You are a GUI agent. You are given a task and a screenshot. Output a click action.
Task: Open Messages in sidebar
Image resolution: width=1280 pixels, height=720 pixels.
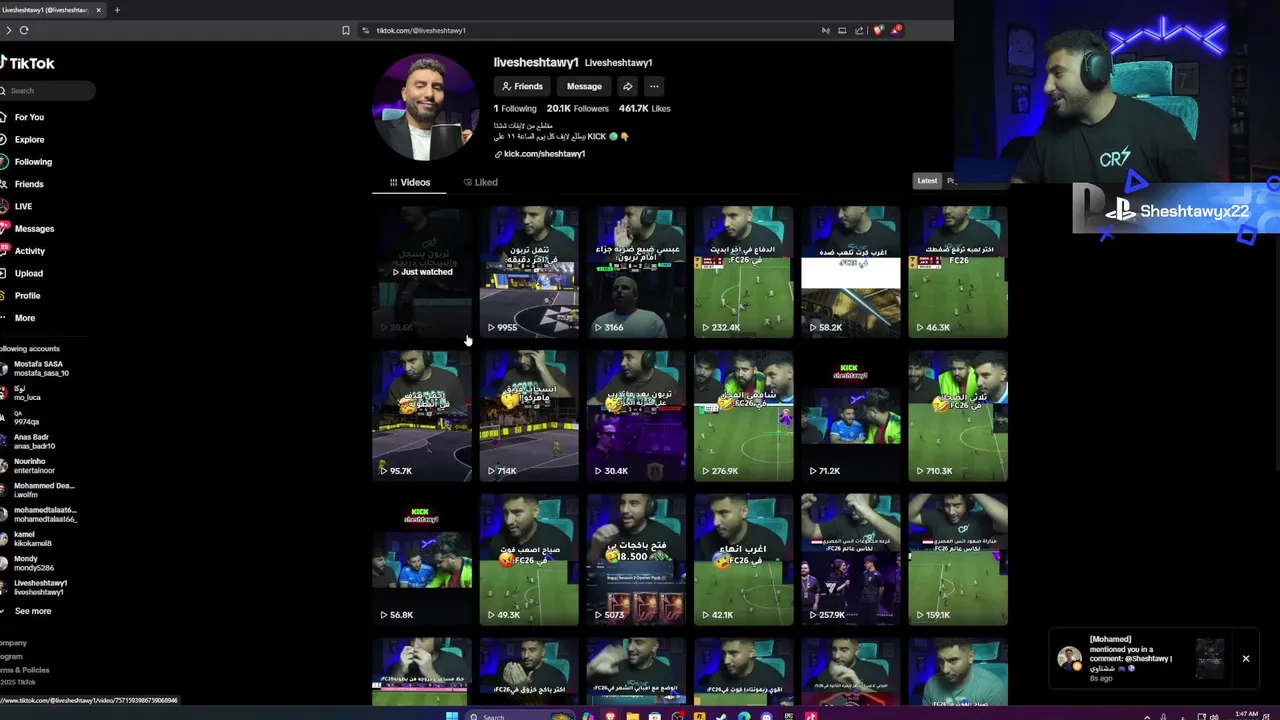click(x=33, y=229)
